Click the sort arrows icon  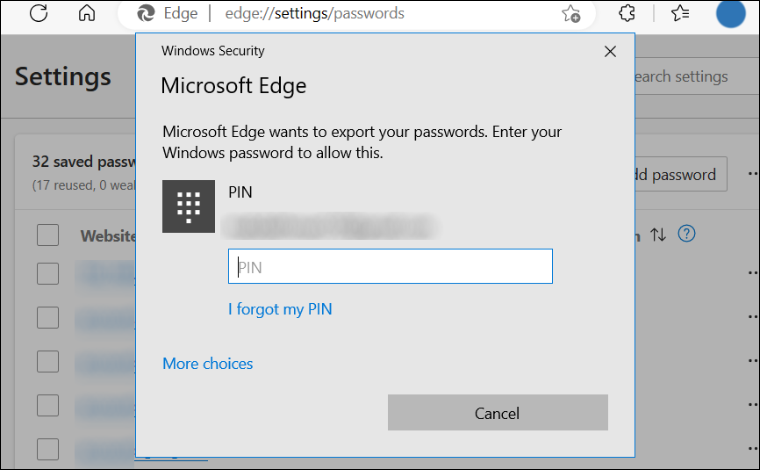pos(658,235)
